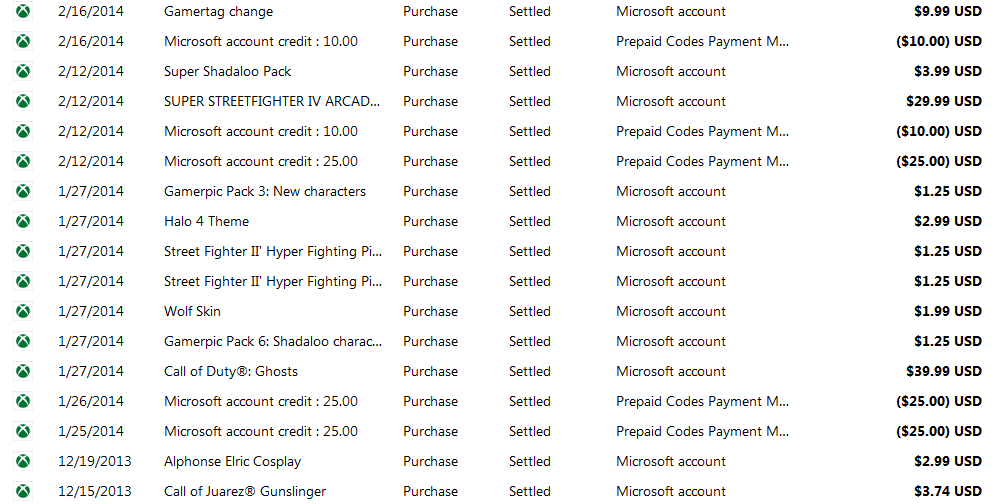The width and height of the screenshot is (998, 504).
Task: Open the SUPER STREETFIGHTER IV ARCAD... entry
Action: [272, 101]
